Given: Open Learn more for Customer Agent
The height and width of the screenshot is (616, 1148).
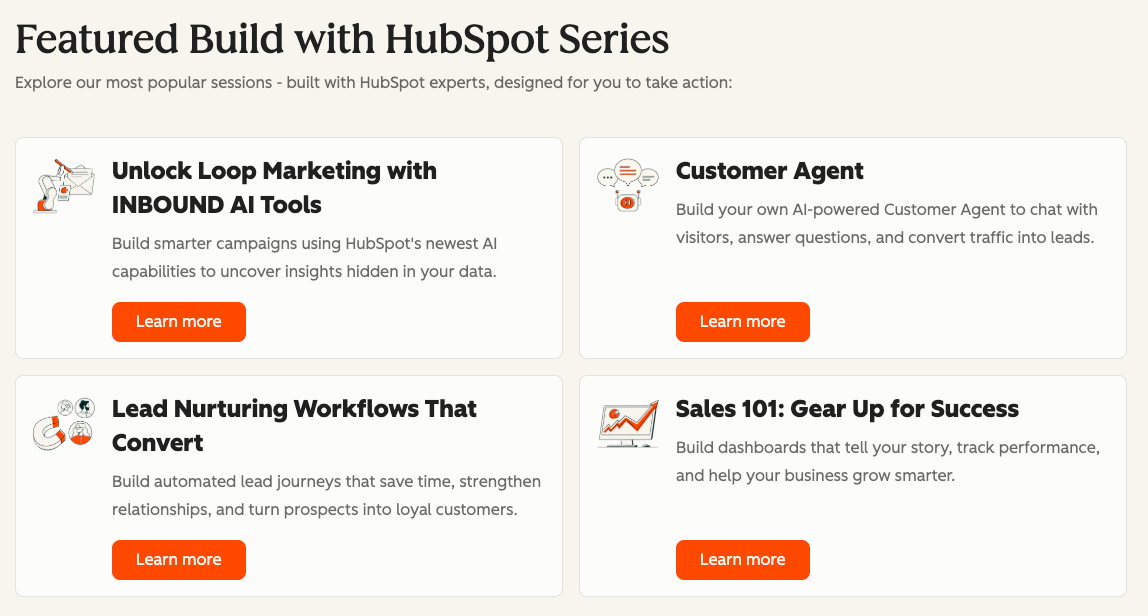Looking at the screenshot, I should pos(742,322).
